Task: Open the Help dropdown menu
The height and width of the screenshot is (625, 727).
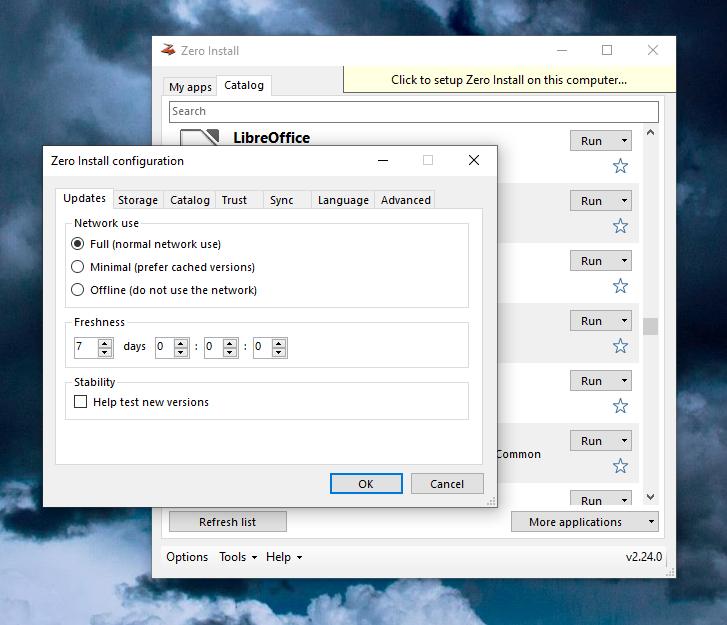Action: pos(284,557)
